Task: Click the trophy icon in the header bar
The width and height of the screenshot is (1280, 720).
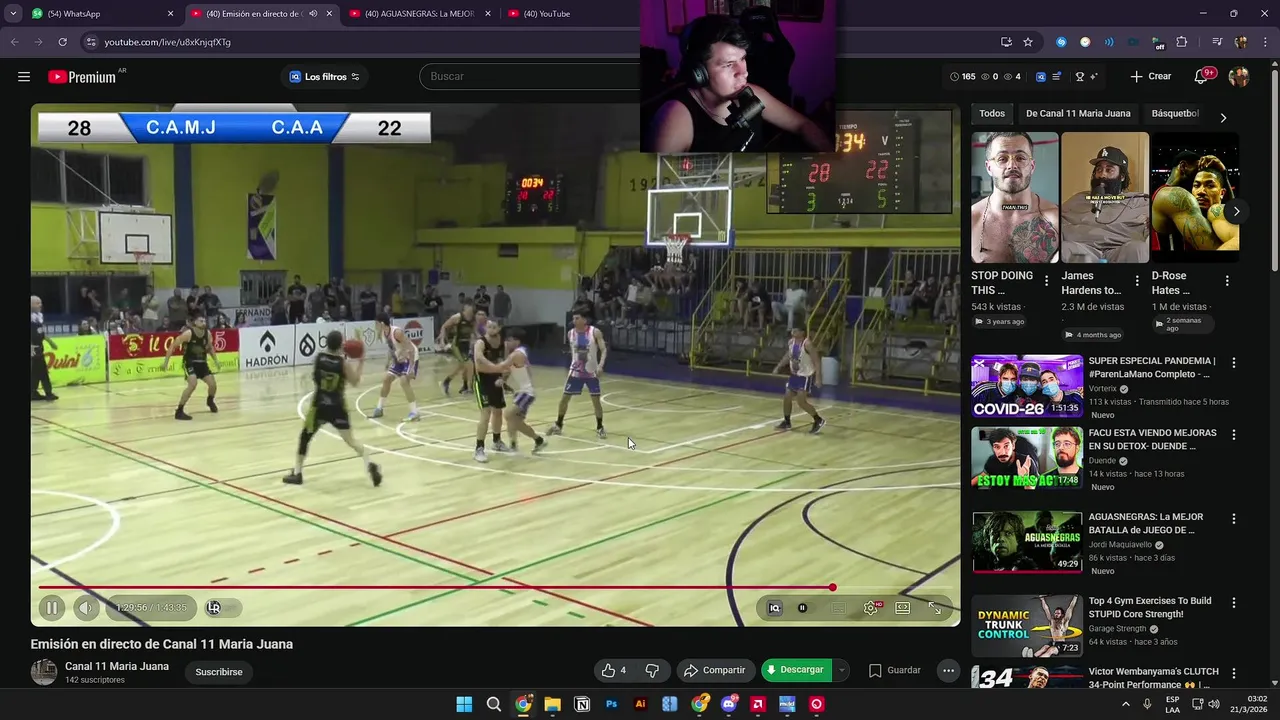Action: pos(1079,77)
